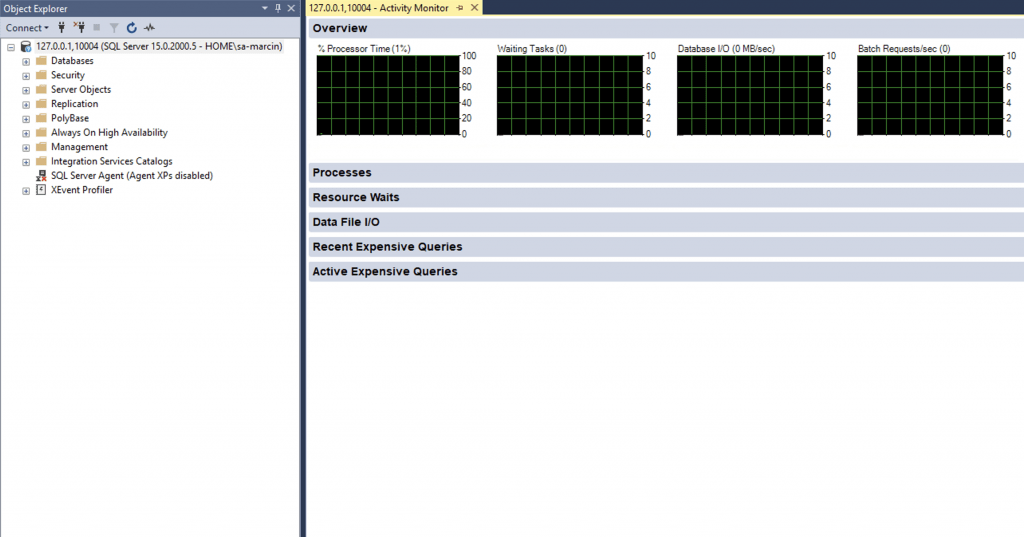Click the Integration Services Catalogs folder icon

coord(41,161)
